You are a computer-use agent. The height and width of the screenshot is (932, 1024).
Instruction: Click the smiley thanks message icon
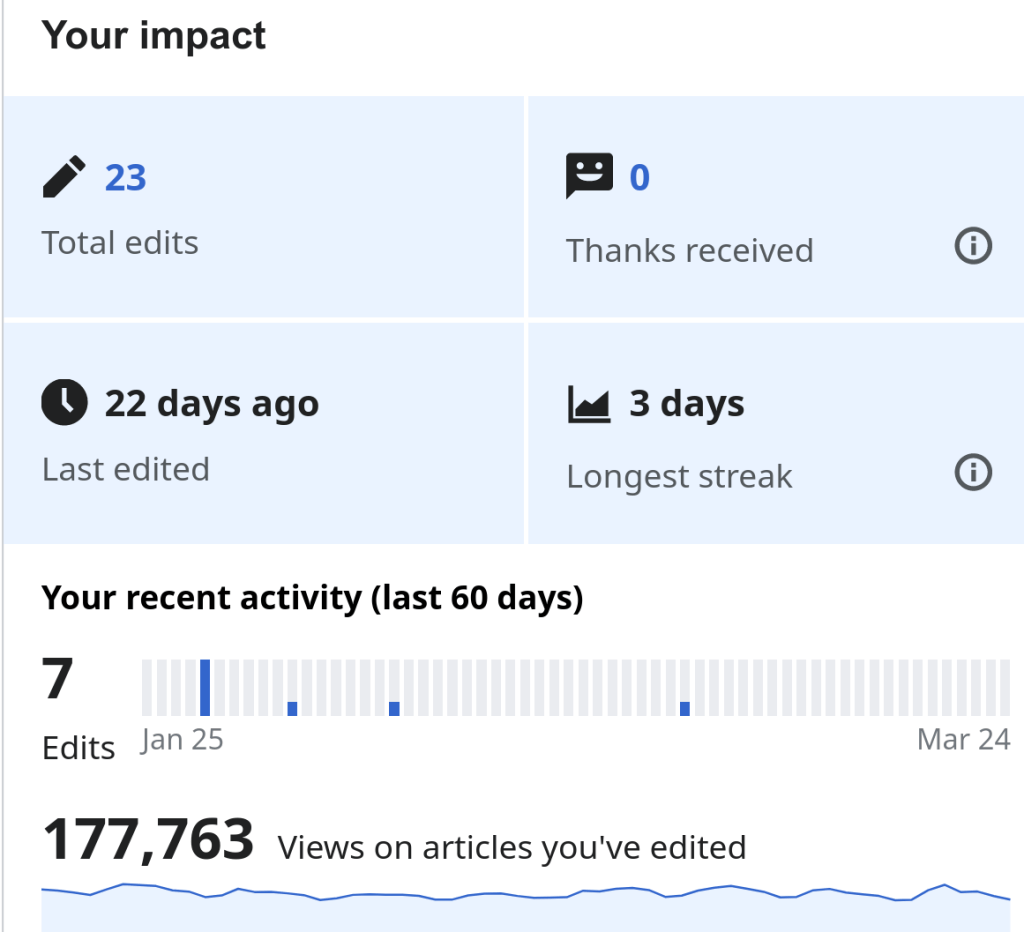pyautogui.click(x=589, y=177)
